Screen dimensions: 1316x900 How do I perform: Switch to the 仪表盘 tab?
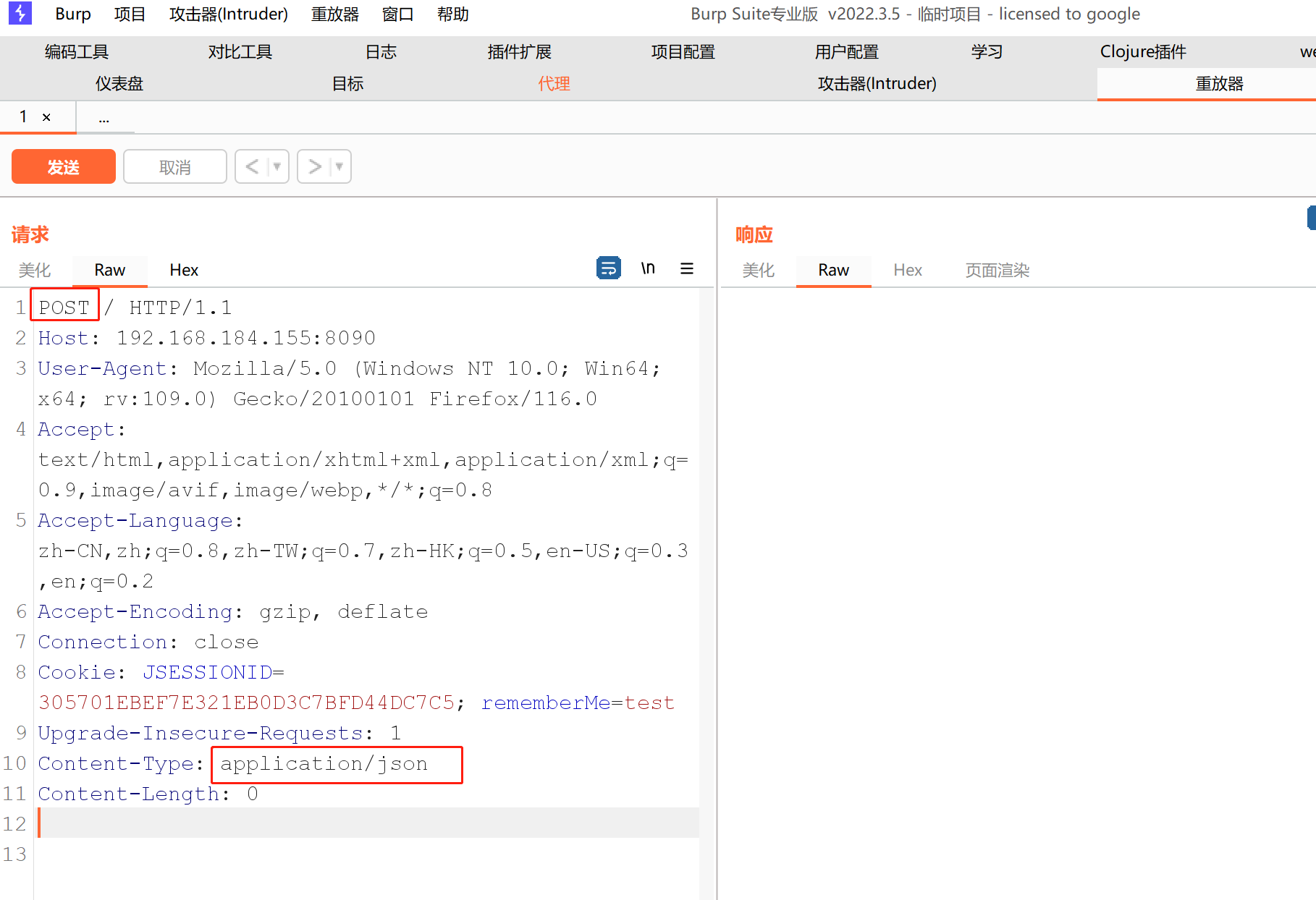tap(119, 84)
